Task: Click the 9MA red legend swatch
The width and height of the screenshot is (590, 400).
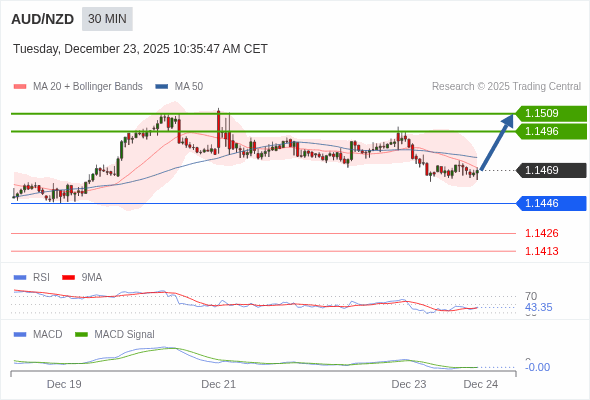Action: (68, 278)
